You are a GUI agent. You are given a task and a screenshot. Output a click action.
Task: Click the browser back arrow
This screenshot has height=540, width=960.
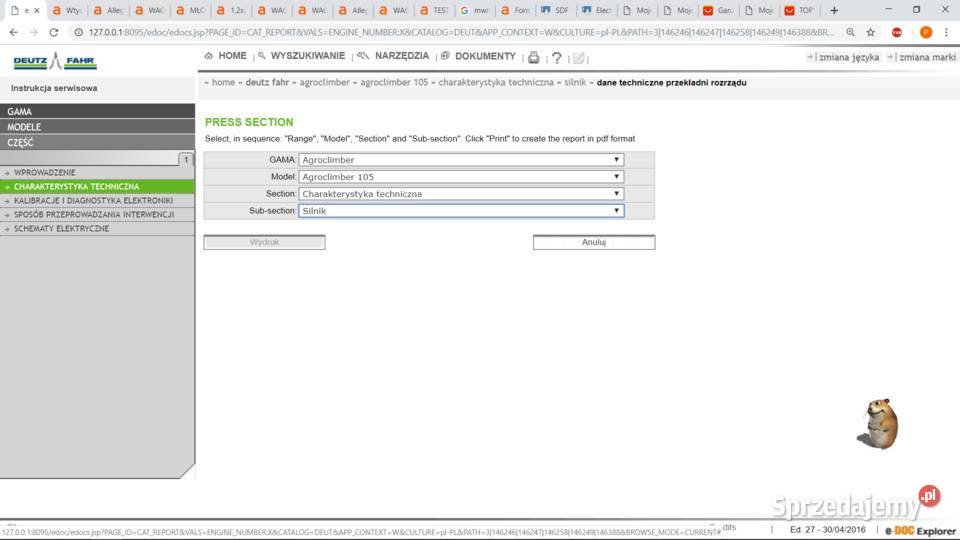tap(11, 32)
